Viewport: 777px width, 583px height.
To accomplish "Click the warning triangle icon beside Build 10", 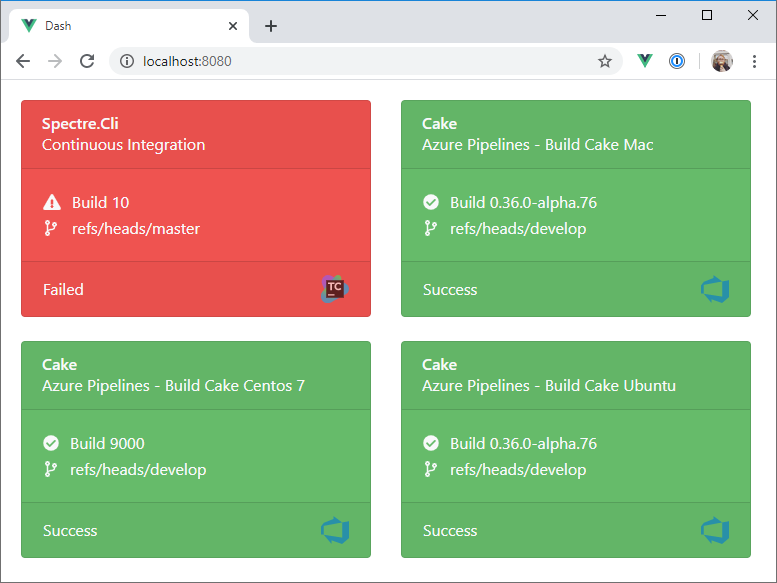I will pos(52,202).
